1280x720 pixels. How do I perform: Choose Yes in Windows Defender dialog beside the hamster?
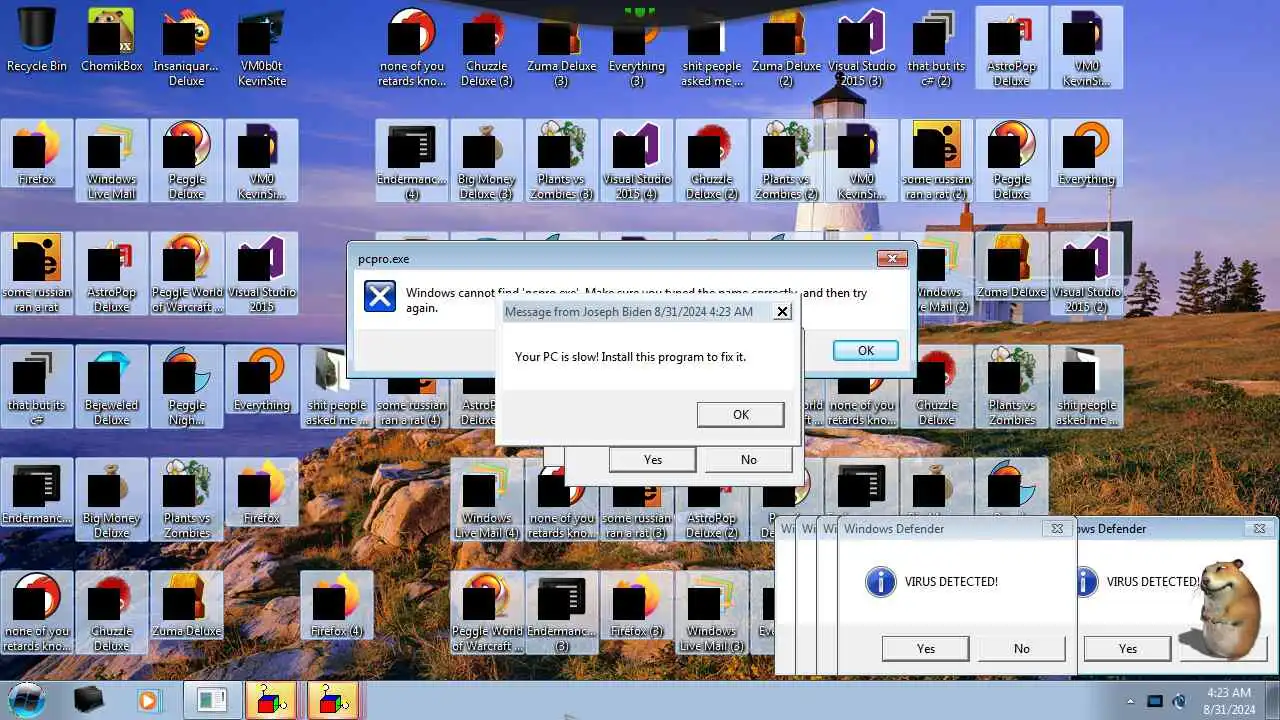point(1128,648)
